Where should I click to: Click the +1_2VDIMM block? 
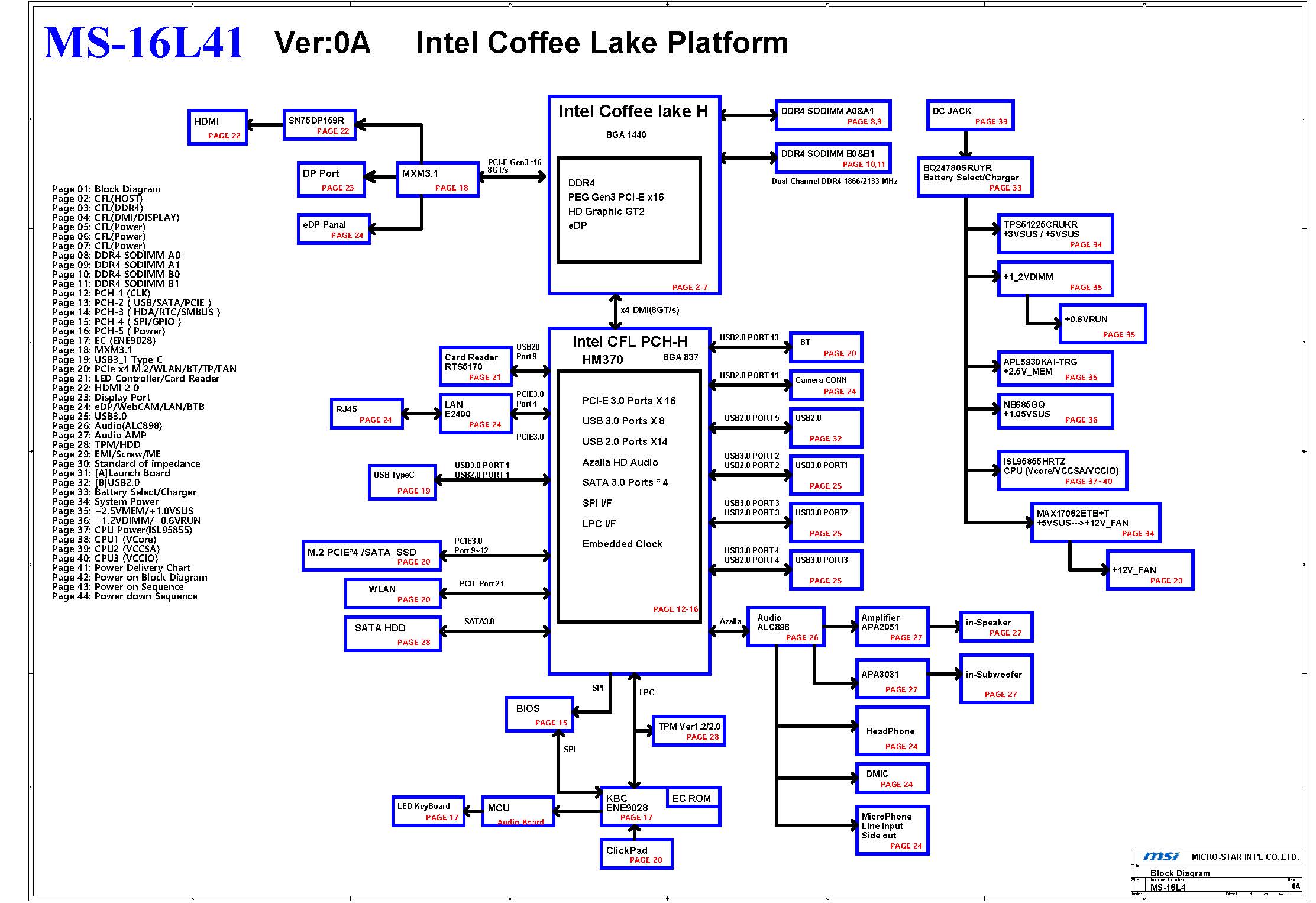(1056, 279)
